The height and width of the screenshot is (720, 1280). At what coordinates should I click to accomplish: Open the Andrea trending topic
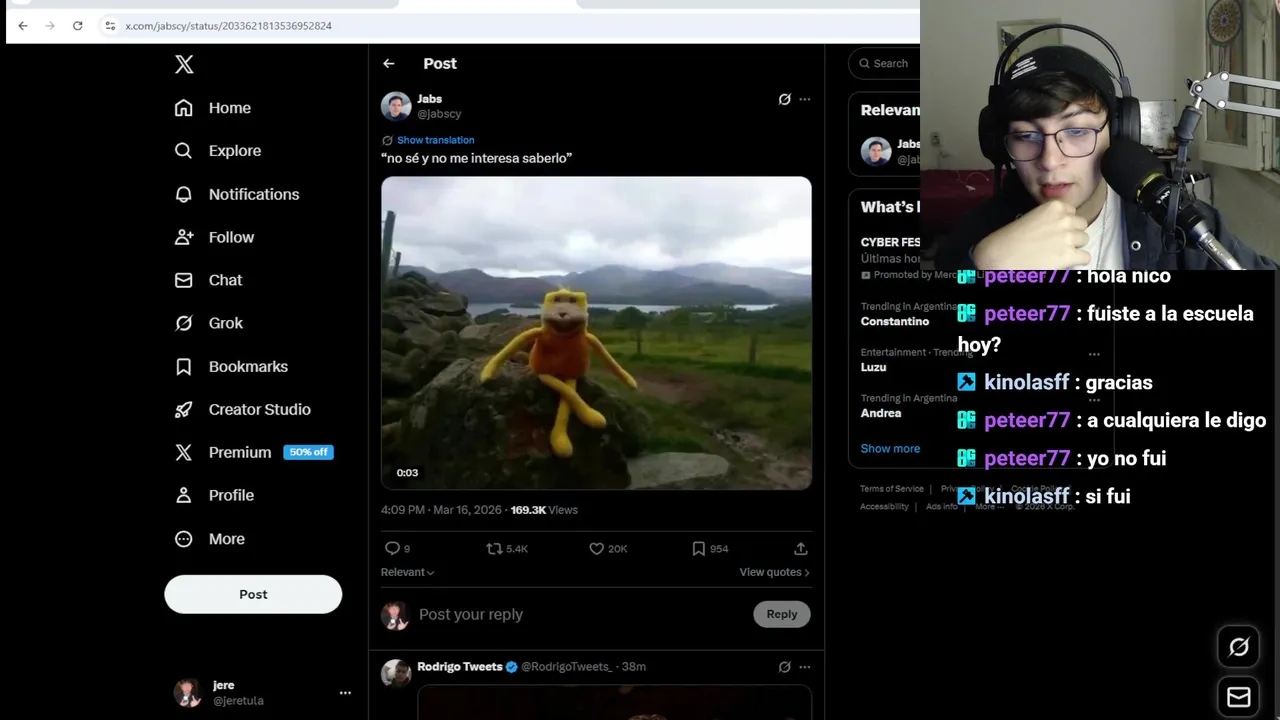click(881, 413)
